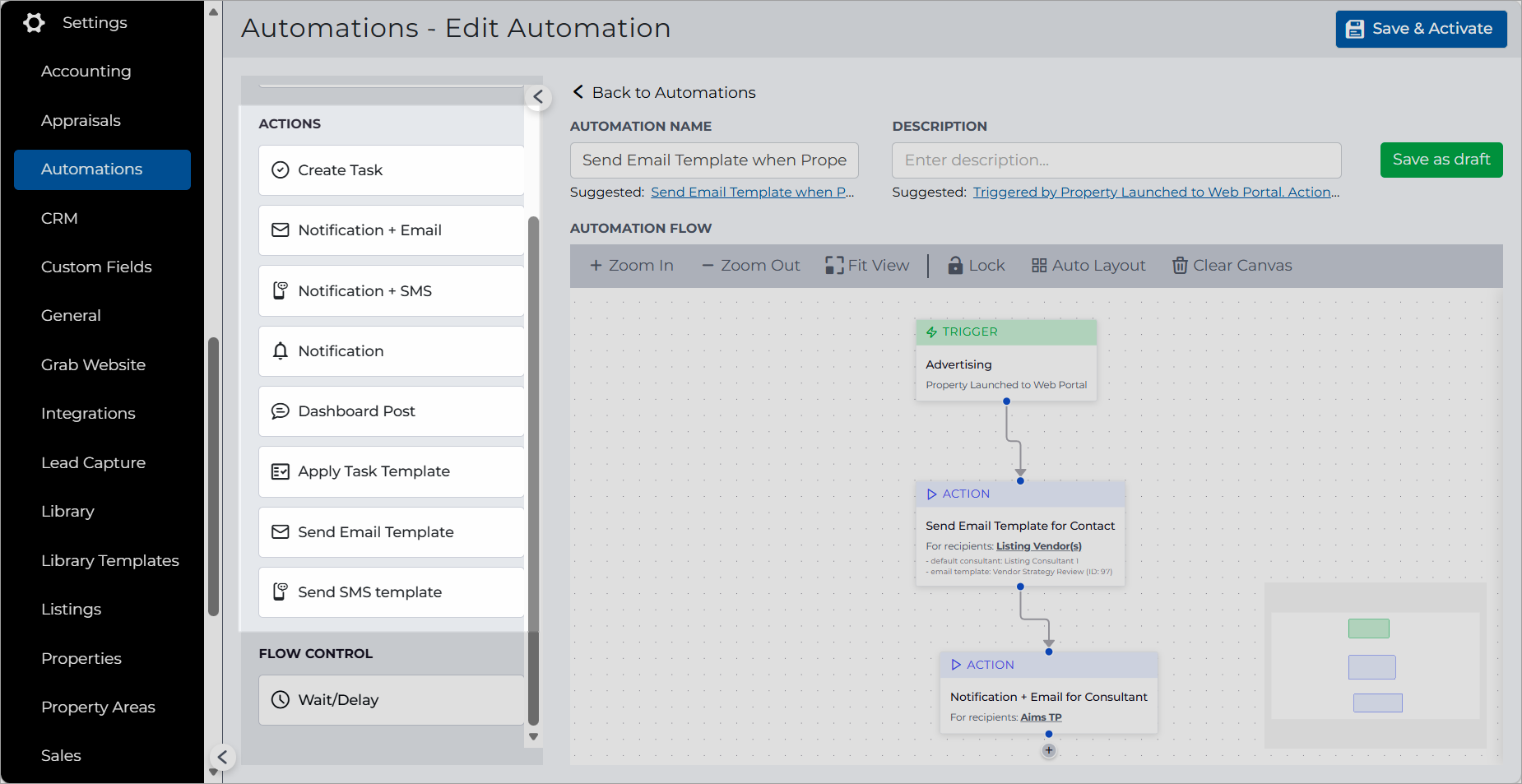Click the play icon on Send Email Template action

click(x=931, y=494)
